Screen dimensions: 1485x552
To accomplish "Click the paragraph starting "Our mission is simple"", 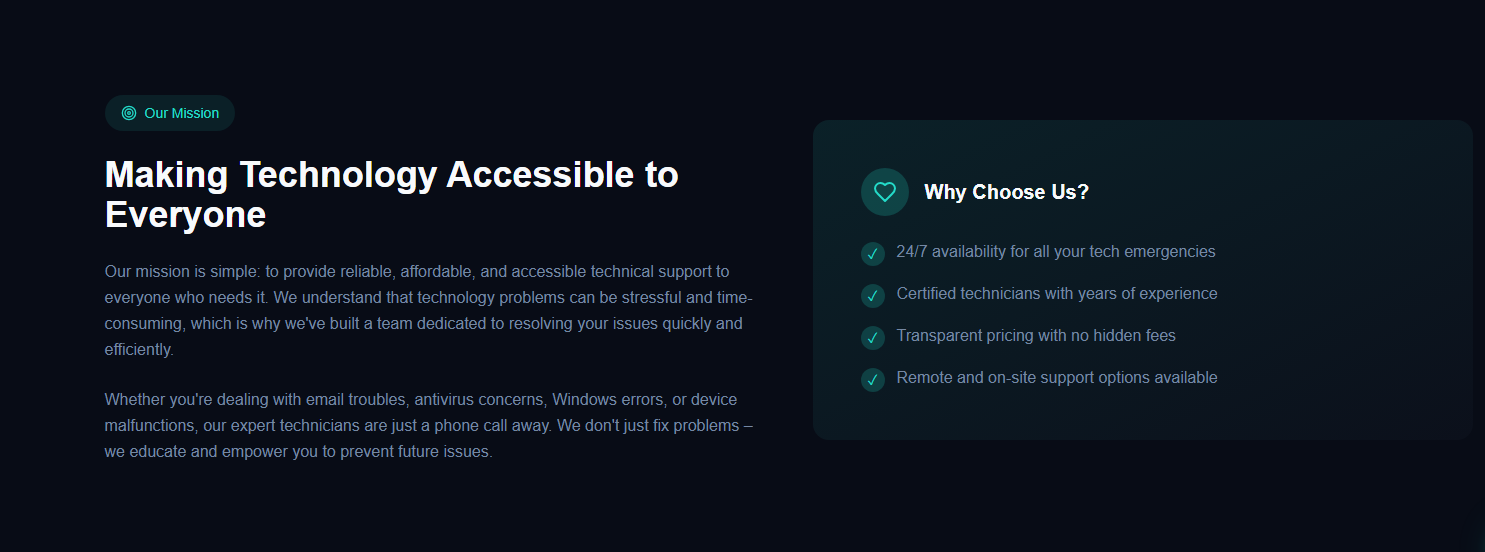I will pyautogui.click(x=428, y=310).
